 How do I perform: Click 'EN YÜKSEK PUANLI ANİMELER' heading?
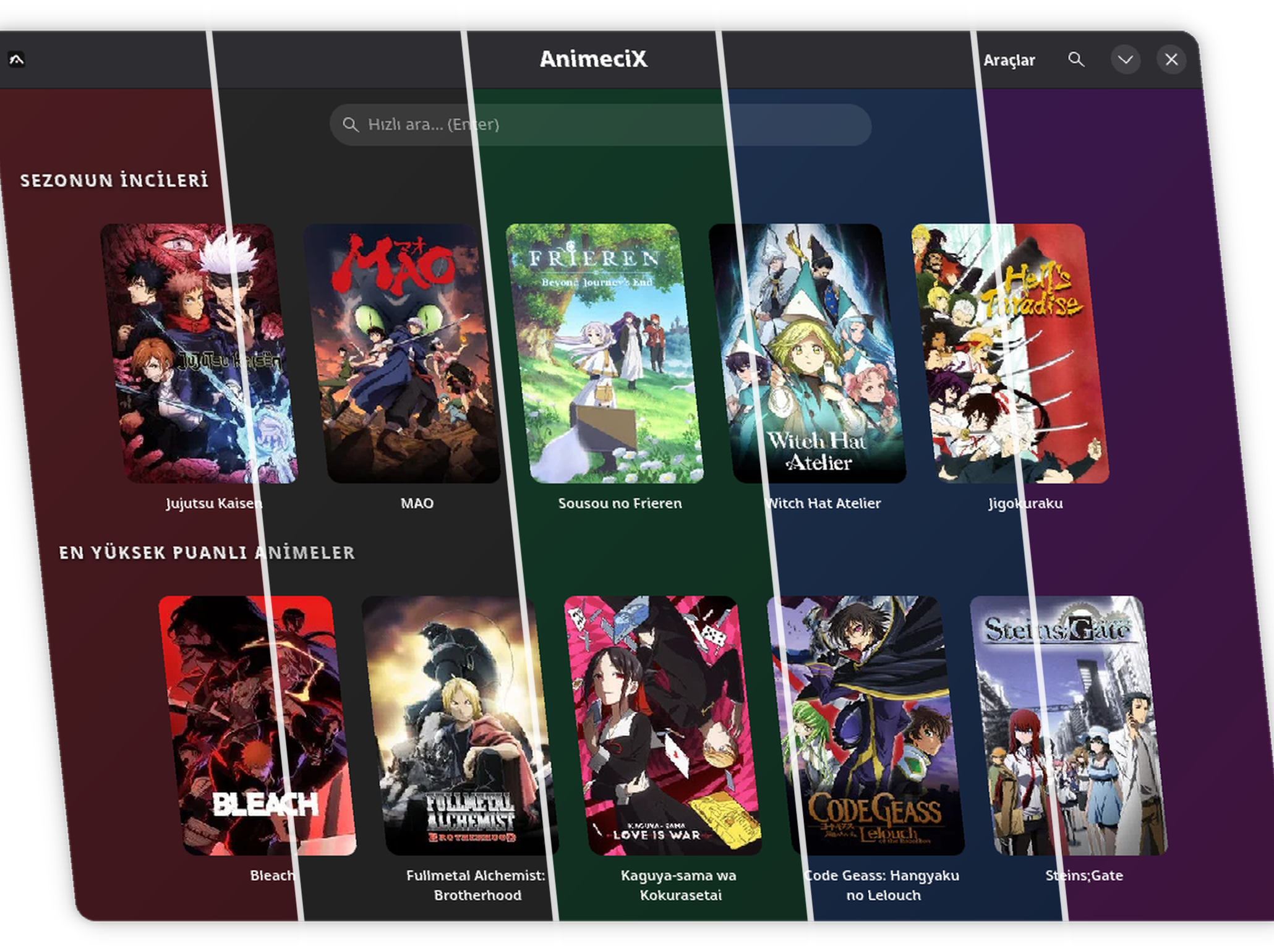207,552
